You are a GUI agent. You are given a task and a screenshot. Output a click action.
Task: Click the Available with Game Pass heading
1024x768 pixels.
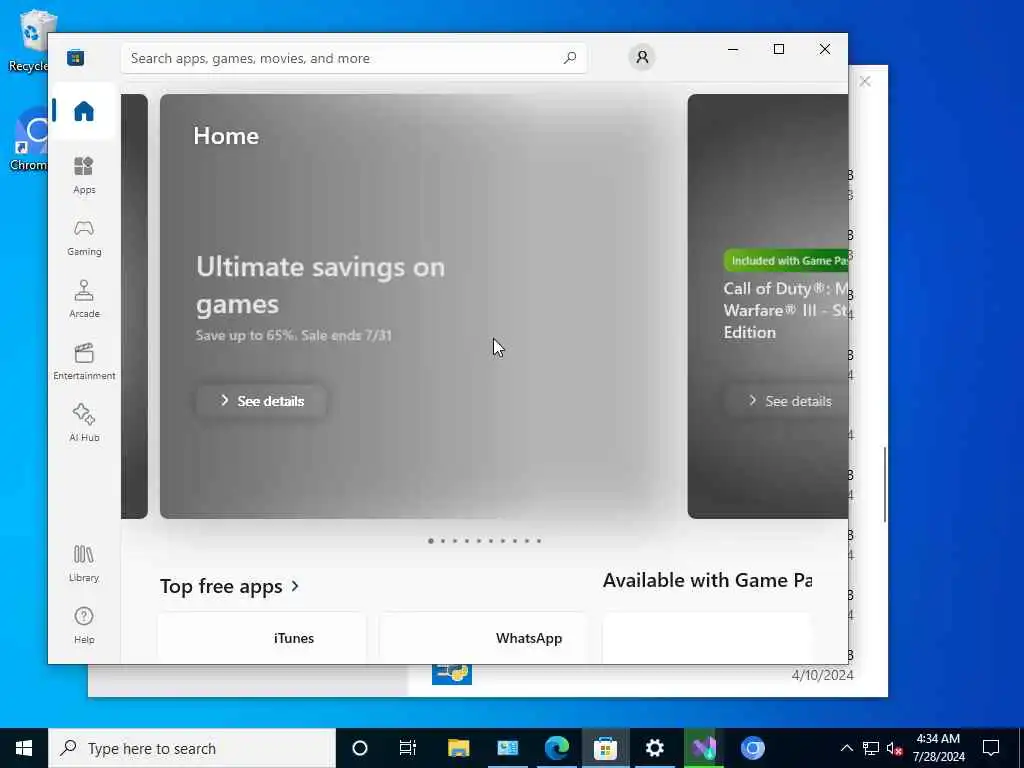(x=707, y=581)
